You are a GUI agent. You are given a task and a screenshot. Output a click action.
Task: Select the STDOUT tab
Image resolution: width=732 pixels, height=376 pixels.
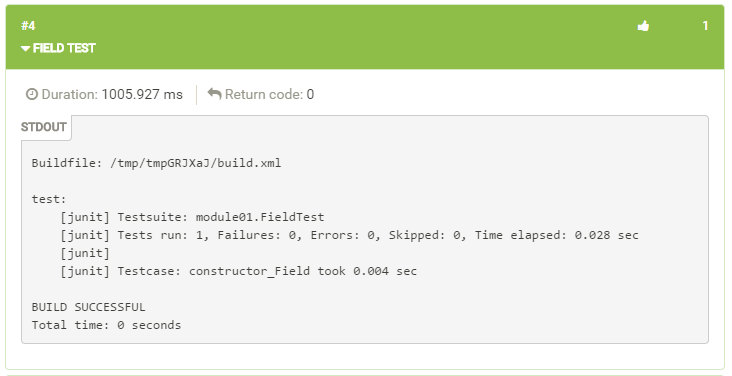point(44,127)
